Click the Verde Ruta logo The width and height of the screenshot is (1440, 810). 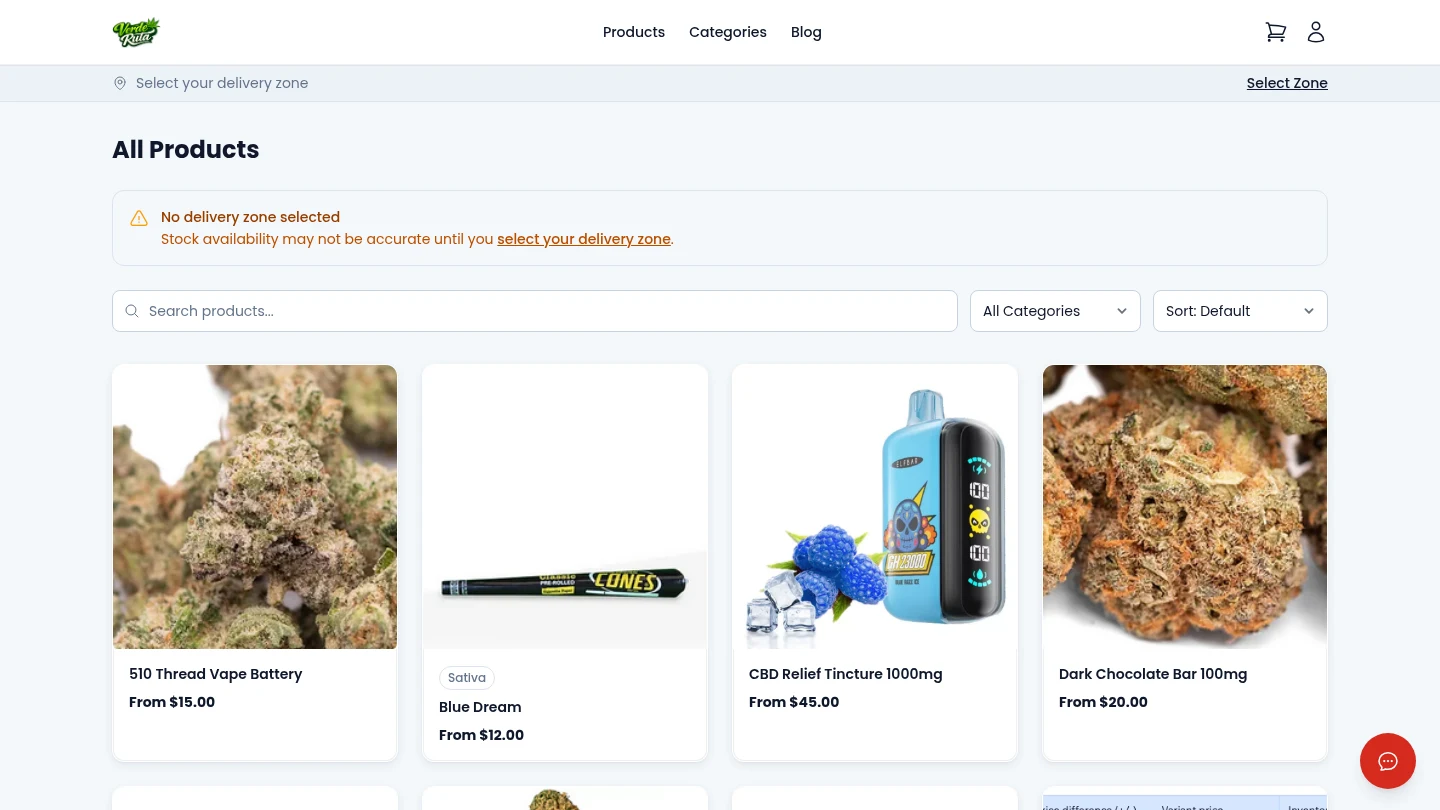[x=137, y=32]
